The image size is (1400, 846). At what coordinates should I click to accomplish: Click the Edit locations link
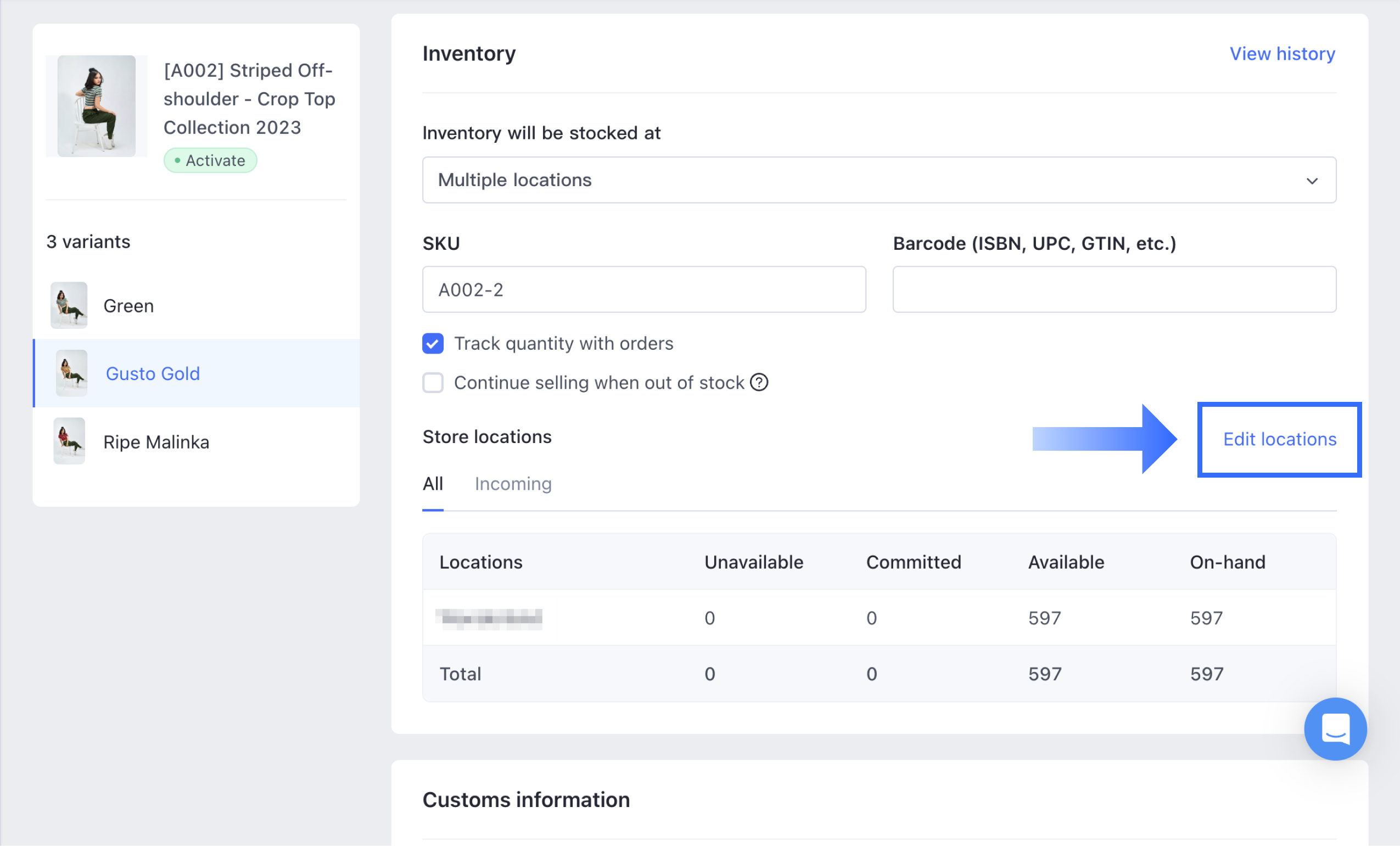coord(1279,439)
